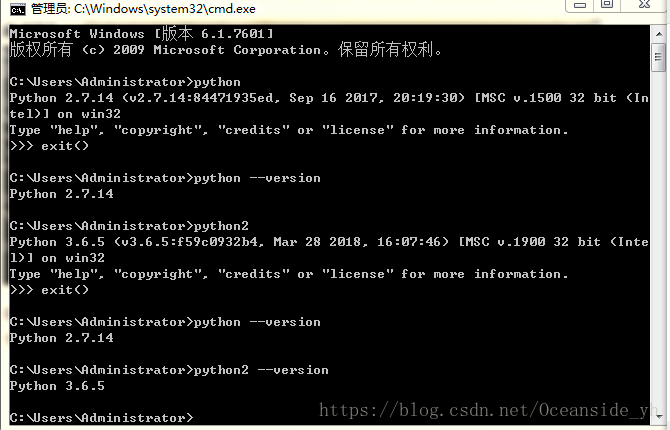670x430 pixels.
Task: Click the first python --version command
Action: 257,178
